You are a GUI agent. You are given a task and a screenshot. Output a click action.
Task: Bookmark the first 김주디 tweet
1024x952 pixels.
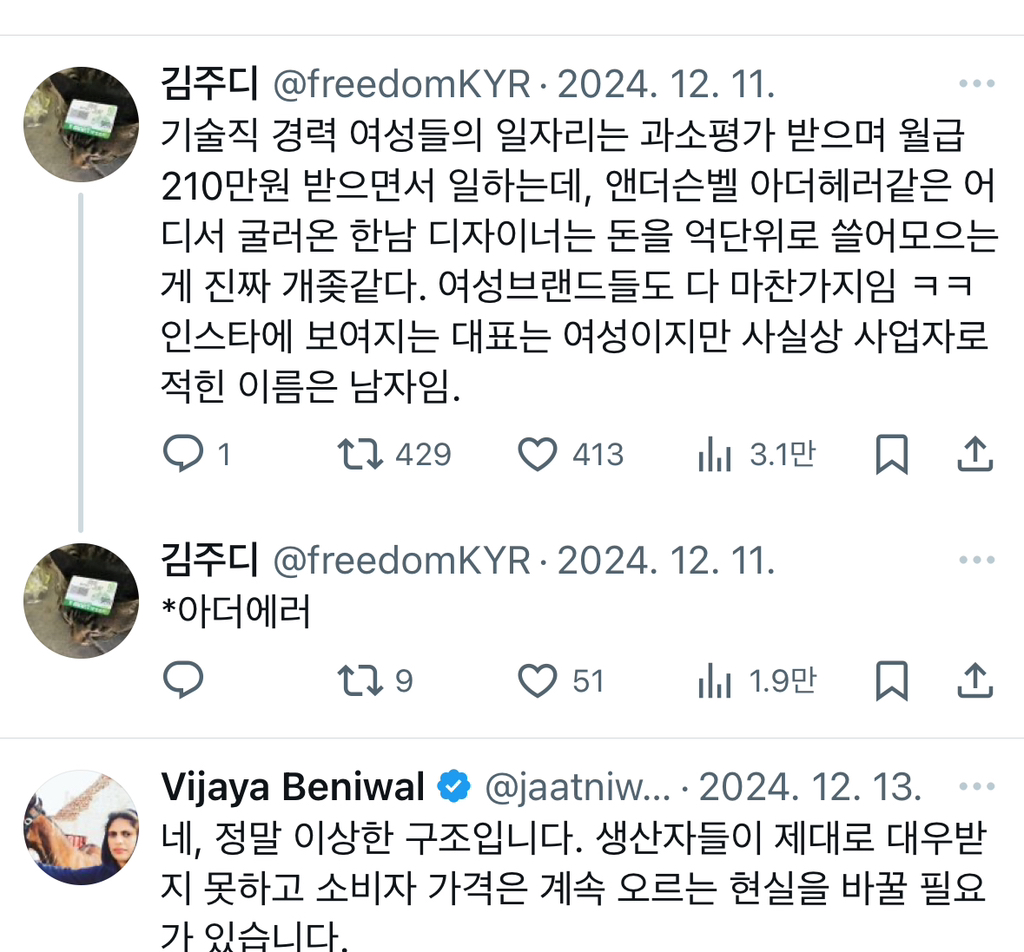pyautogui.click(x=891, y=454)
